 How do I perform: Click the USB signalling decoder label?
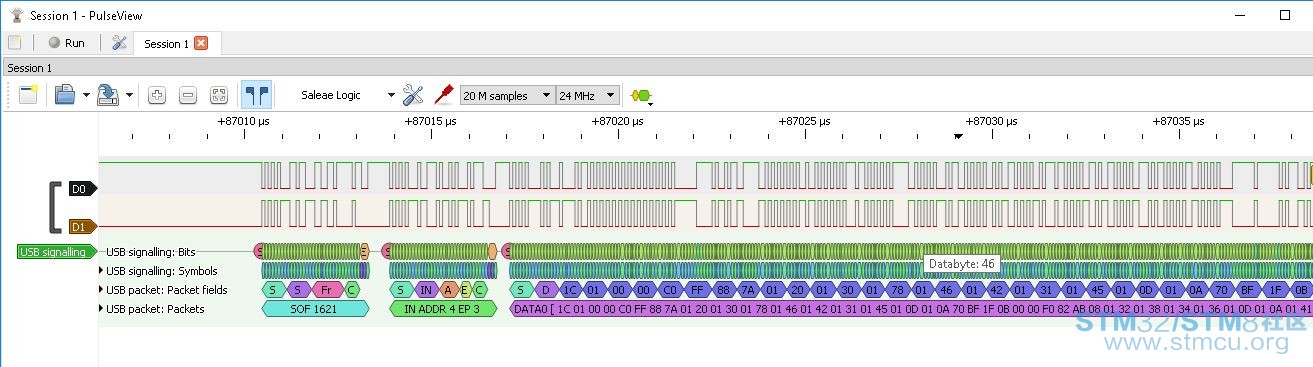tap(57, 252)
